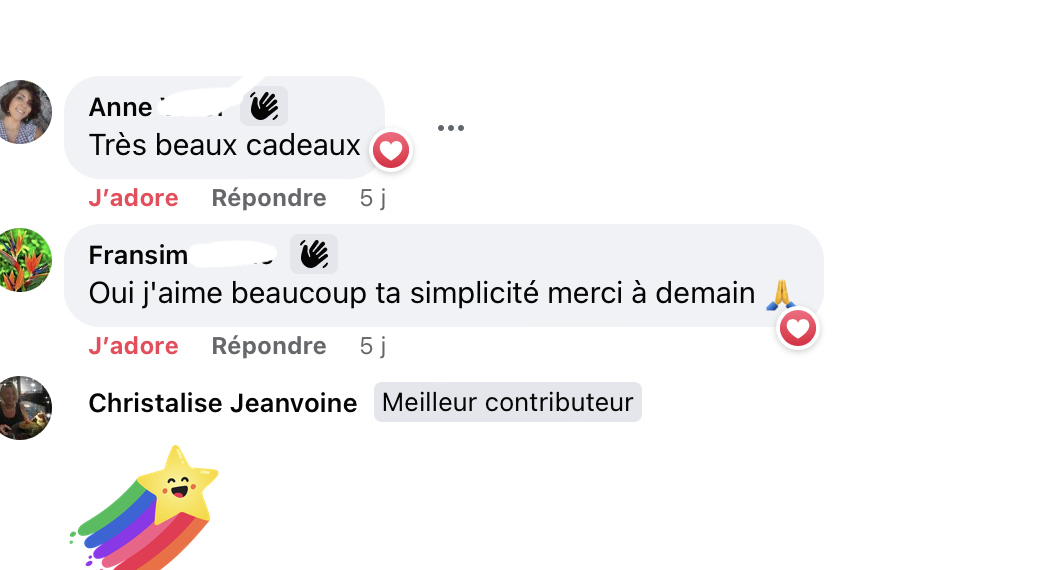
Task: Click the Meilleur contributeur badge
Action: tap(508, 402)
